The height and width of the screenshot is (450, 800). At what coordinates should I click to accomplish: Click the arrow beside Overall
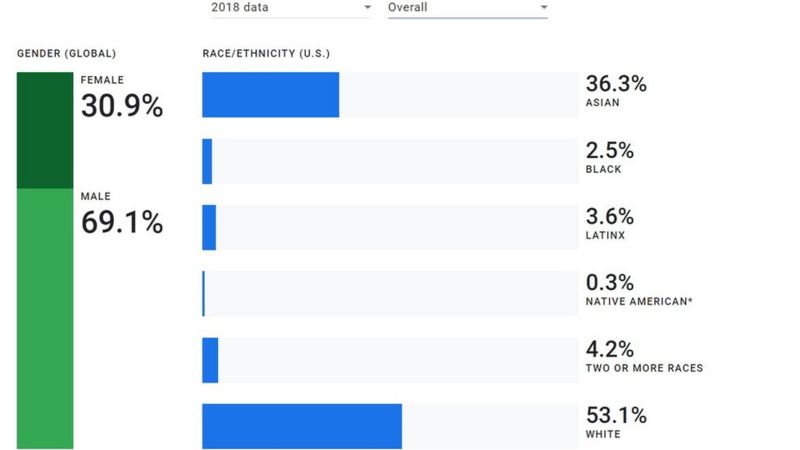[543, 8]
